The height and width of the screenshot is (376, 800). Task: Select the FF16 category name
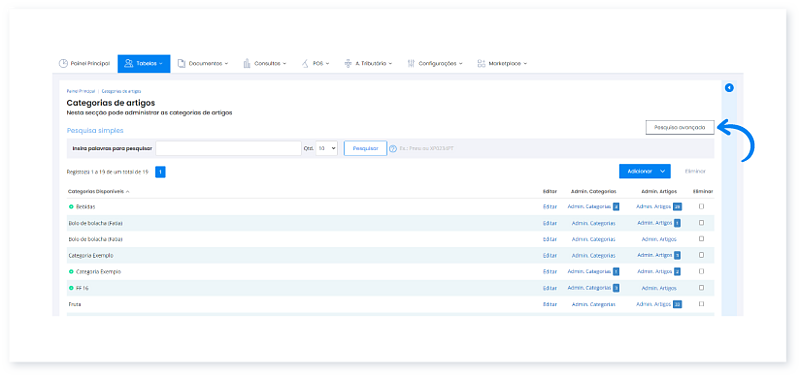point(82,288)
